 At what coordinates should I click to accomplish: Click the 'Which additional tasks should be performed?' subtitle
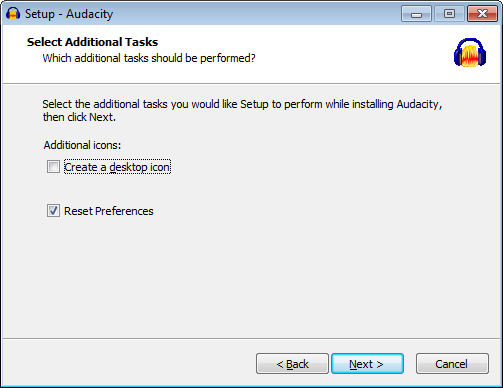[149, 58]
